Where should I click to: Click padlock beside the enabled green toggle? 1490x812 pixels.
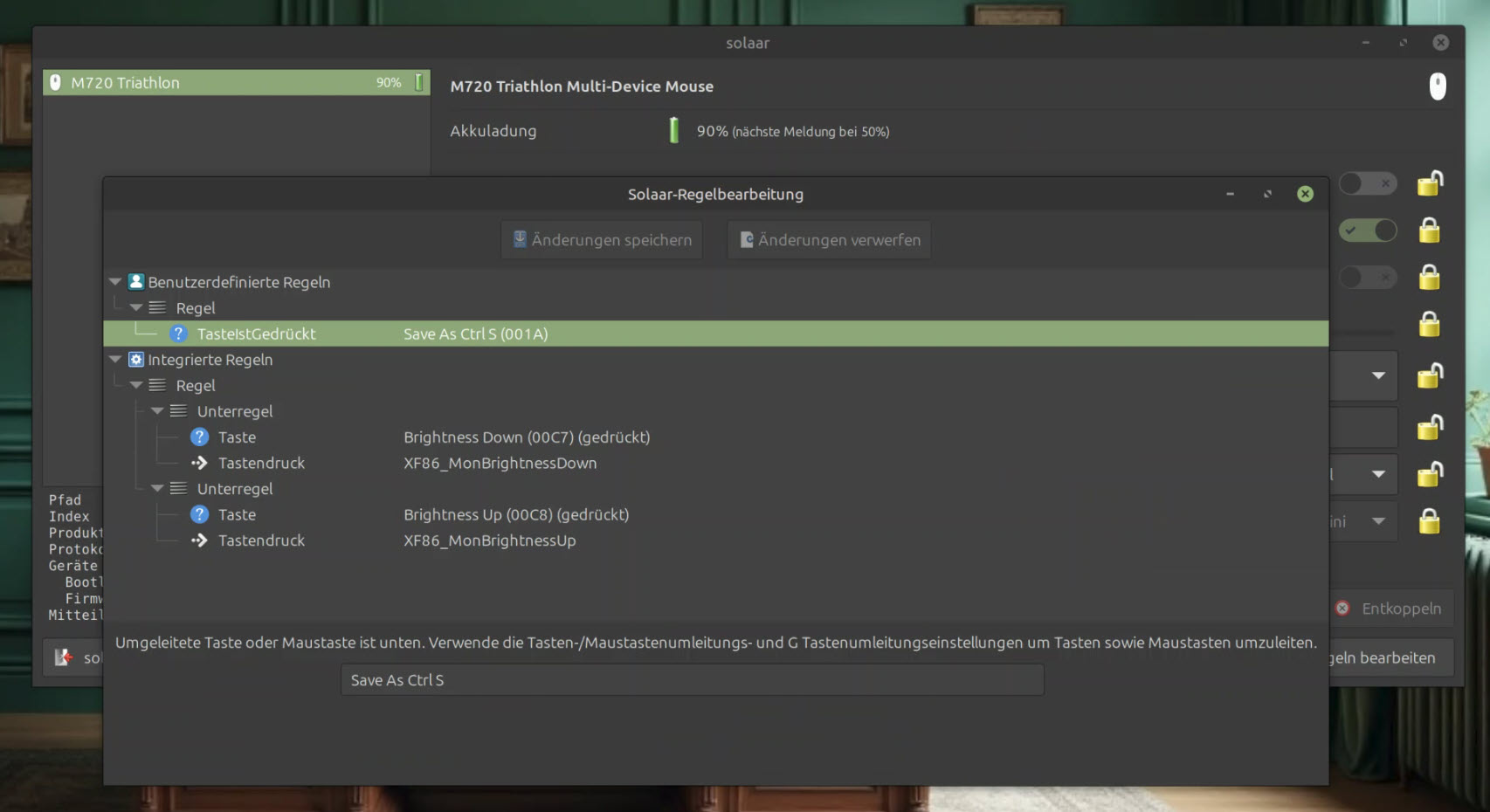click(x=1430, y=231)
